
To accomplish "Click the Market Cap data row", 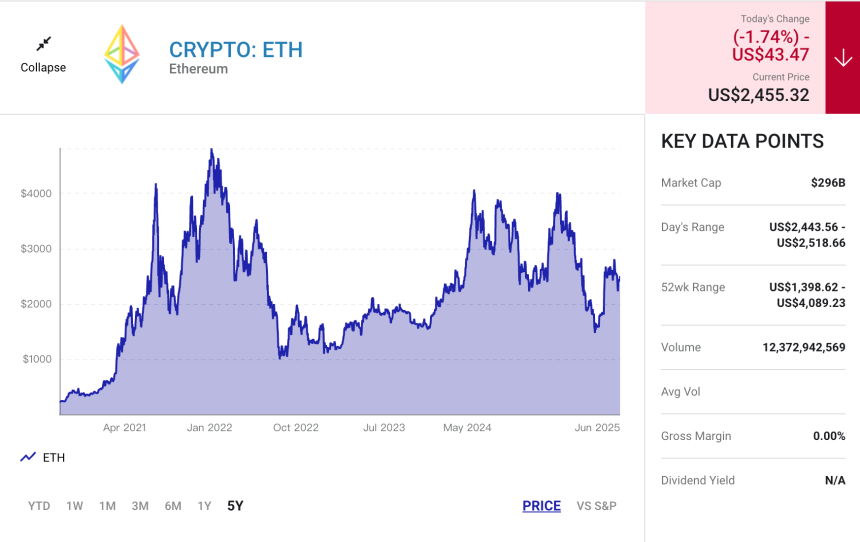I will pos(753,183).
